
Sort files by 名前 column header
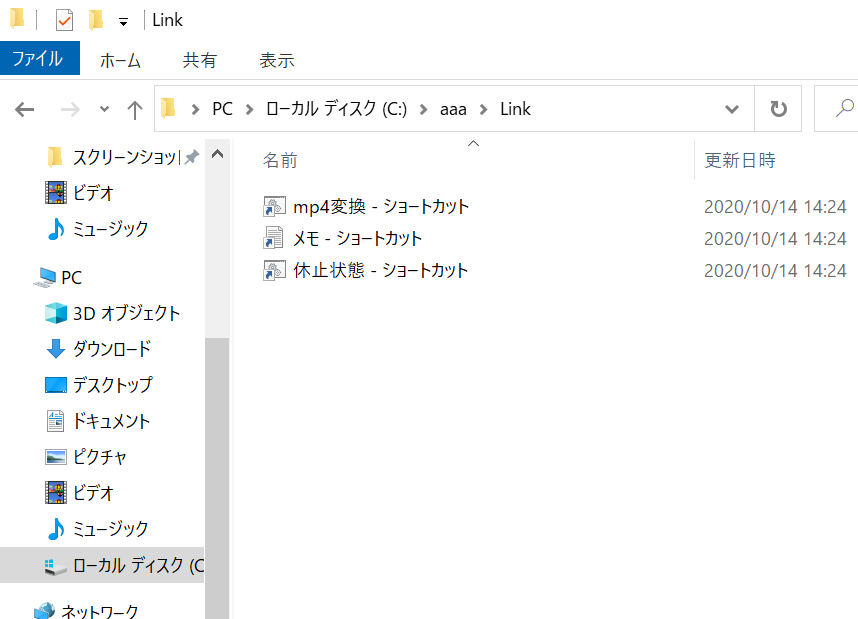point(280,160)
